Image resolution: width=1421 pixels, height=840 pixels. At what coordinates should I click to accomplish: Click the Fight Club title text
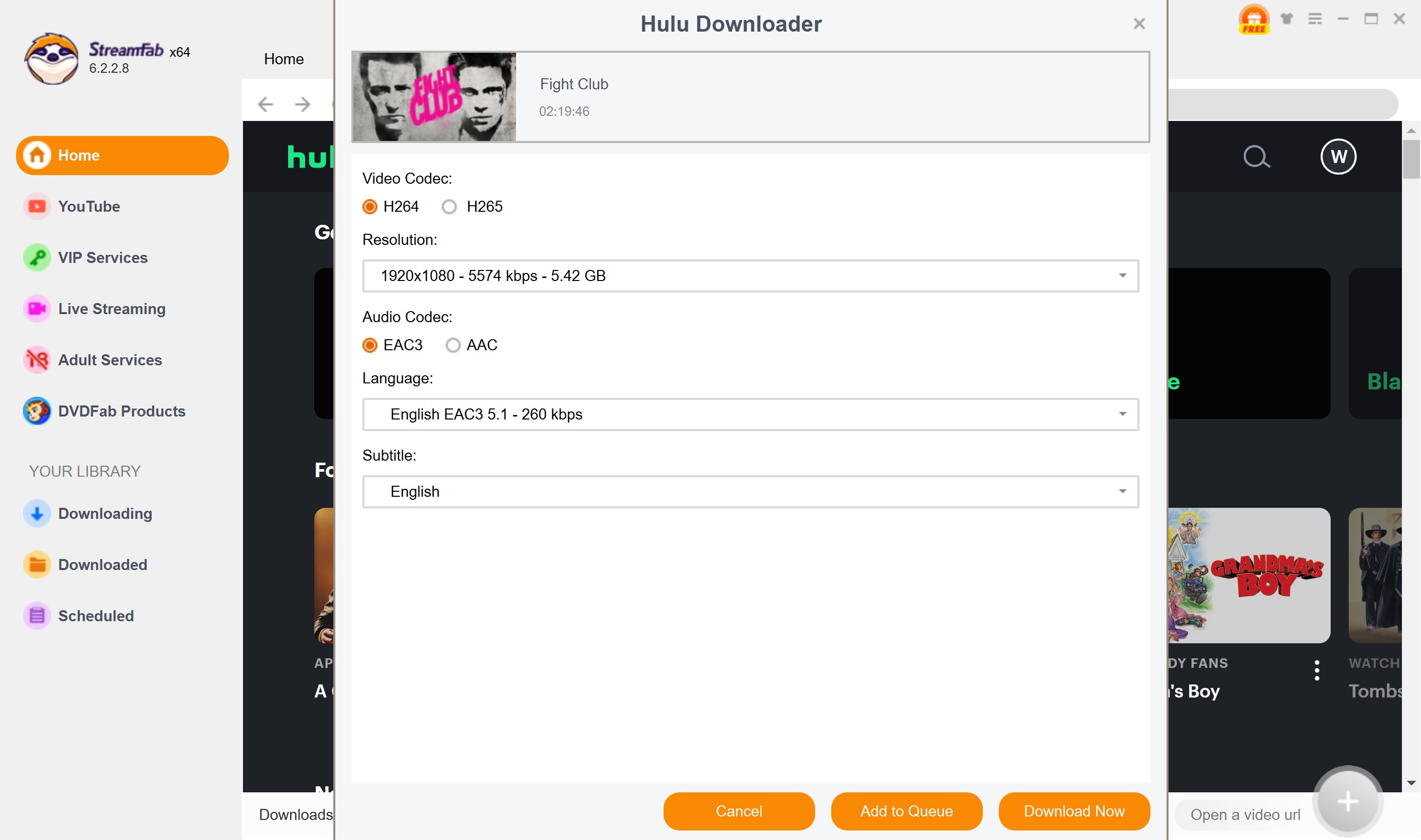click(574, 84)
